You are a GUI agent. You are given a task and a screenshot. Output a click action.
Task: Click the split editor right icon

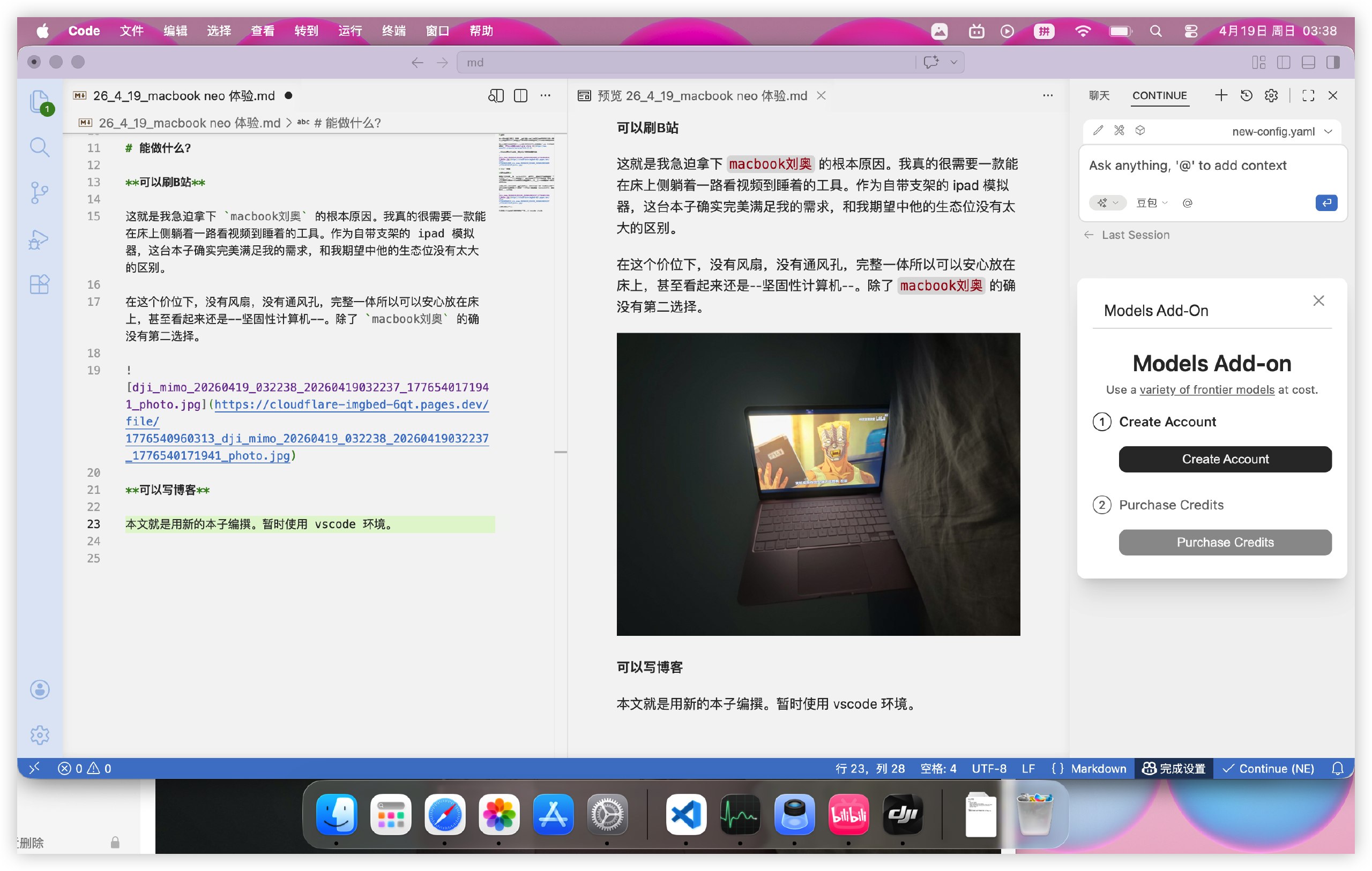(x=520, y=96)
